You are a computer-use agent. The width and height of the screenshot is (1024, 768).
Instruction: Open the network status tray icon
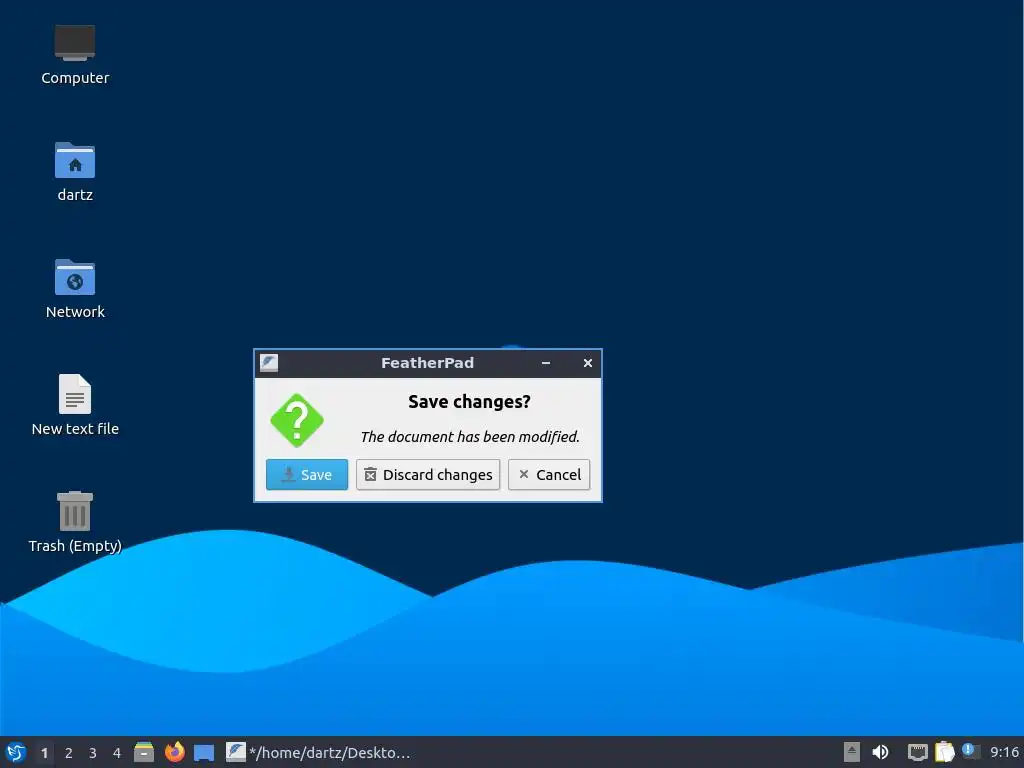[x=918, y=752]
